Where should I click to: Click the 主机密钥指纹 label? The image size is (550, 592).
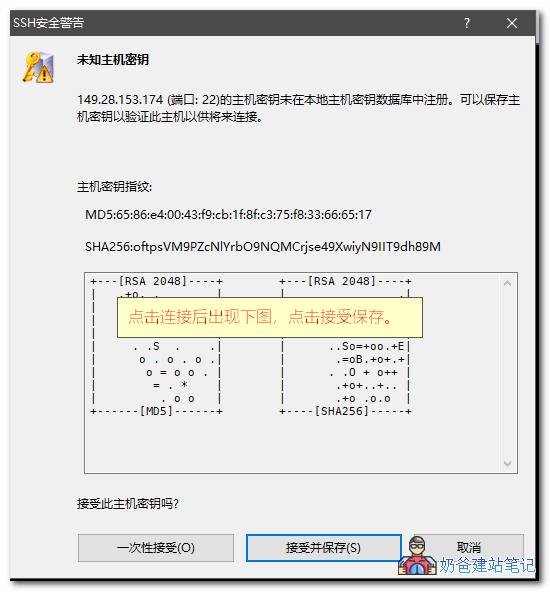(114, 187)
